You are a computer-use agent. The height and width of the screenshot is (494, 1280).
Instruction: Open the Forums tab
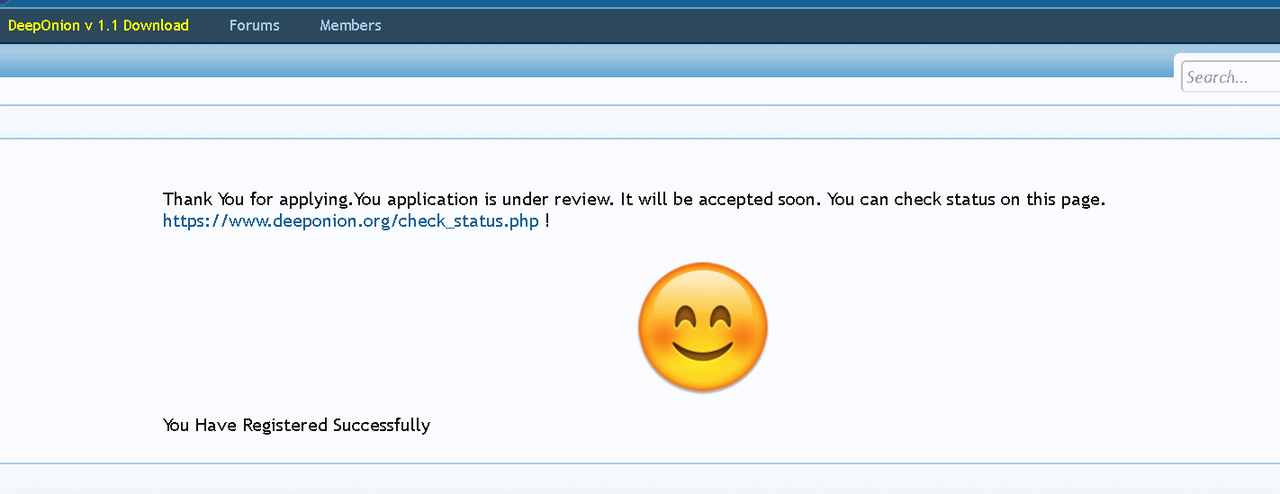point(254,25)
